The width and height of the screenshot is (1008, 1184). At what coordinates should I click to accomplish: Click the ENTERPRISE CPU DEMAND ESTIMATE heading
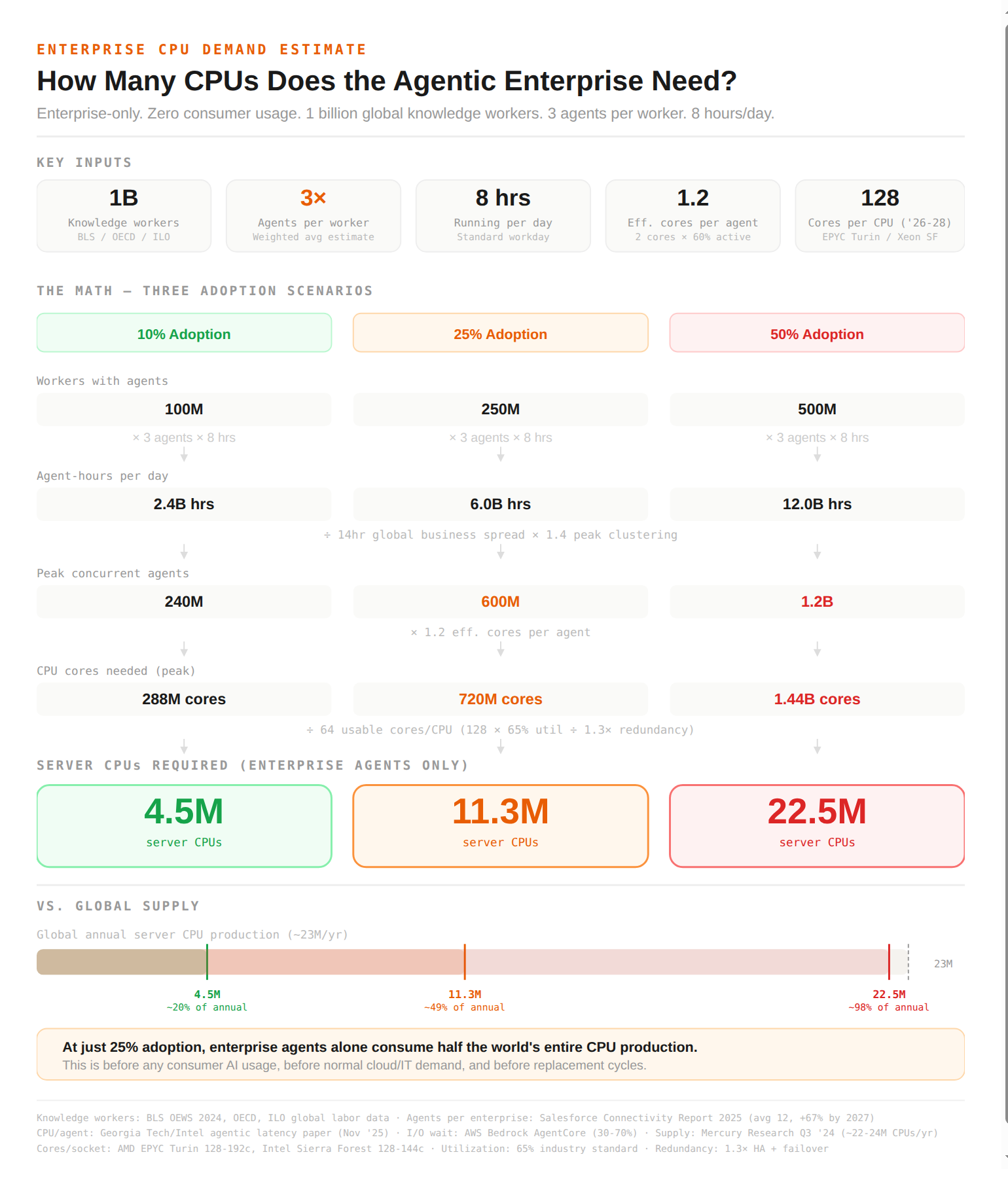tap(202, 50)
